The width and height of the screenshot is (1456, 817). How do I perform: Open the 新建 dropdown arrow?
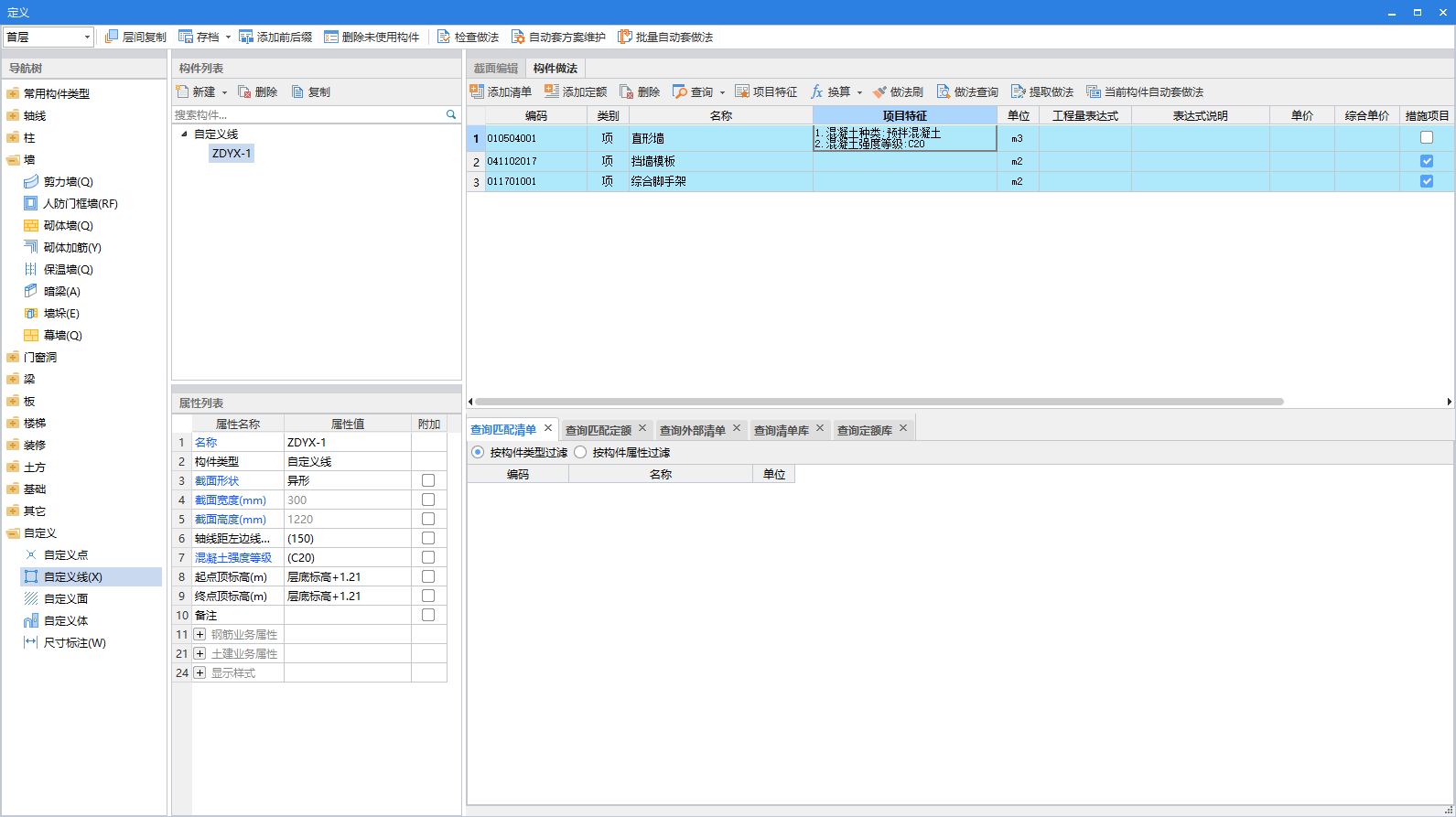click(x=224, y=92)
